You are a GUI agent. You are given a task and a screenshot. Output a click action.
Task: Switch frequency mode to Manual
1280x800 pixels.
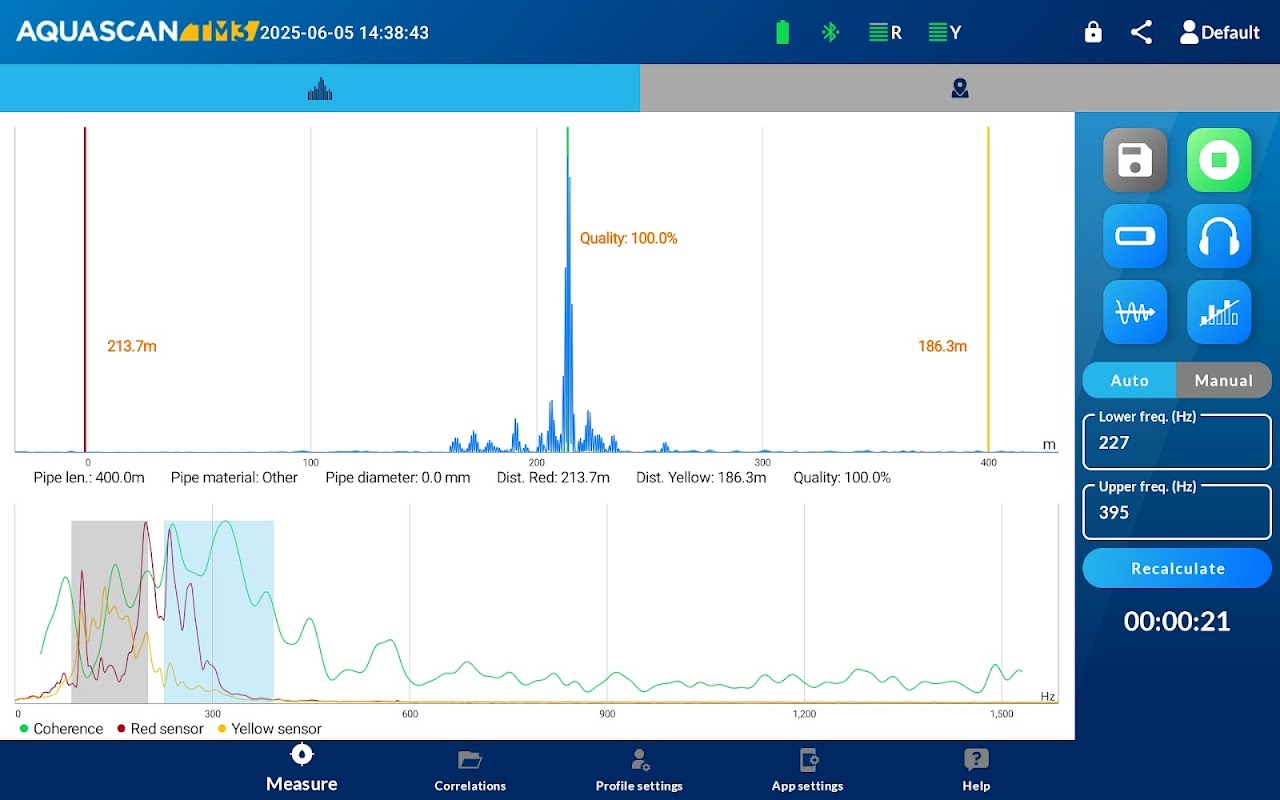(1224, 380)
